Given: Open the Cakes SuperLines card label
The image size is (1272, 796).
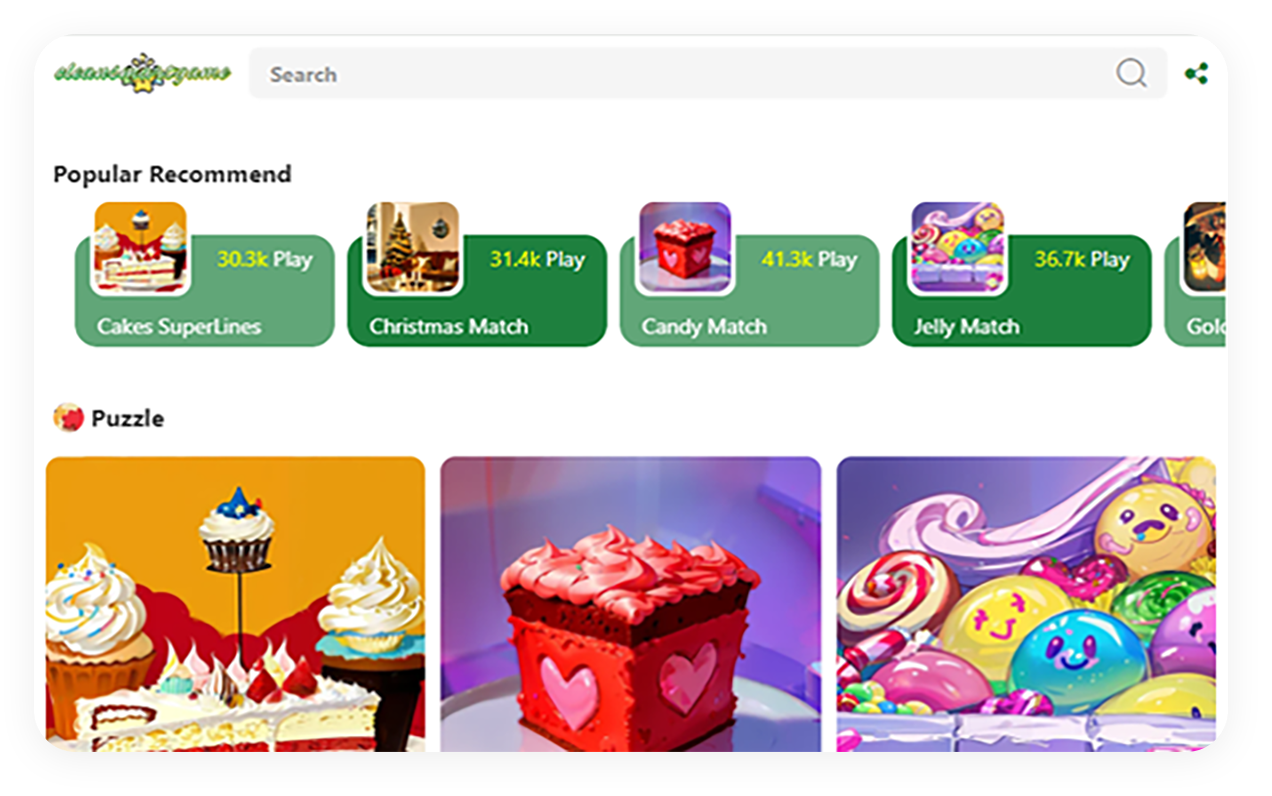Looking at the screenshot, I should [179, 326].
